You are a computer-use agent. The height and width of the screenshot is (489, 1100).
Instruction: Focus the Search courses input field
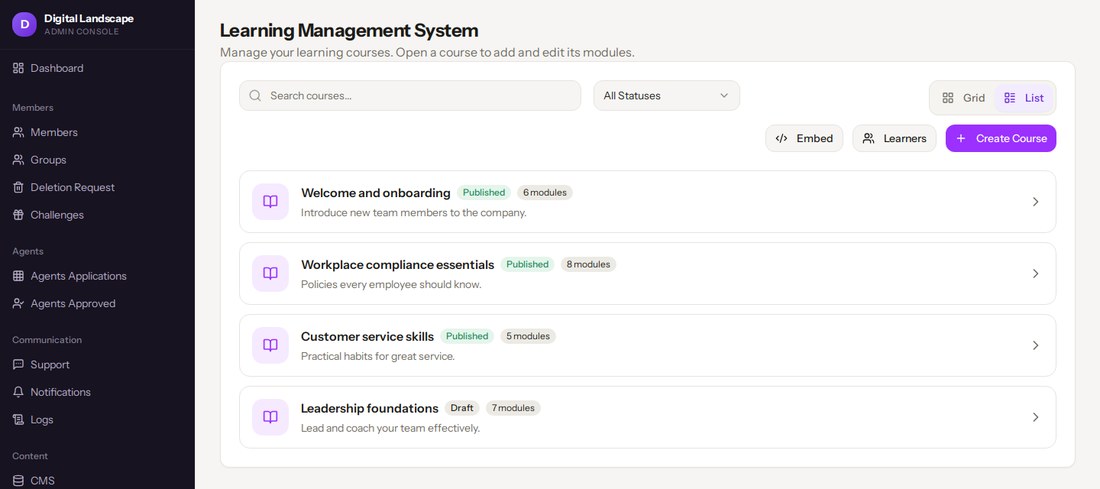pyautogui.click(x=410, y=95)
